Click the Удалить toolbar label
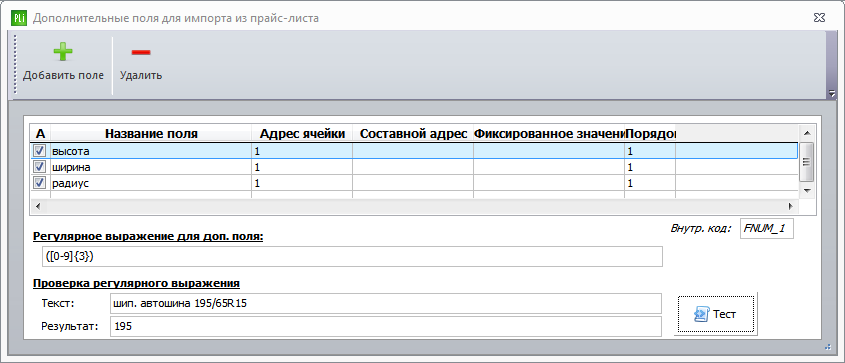Viewport: 845px width, 363px height. click(x=141, y=75)
